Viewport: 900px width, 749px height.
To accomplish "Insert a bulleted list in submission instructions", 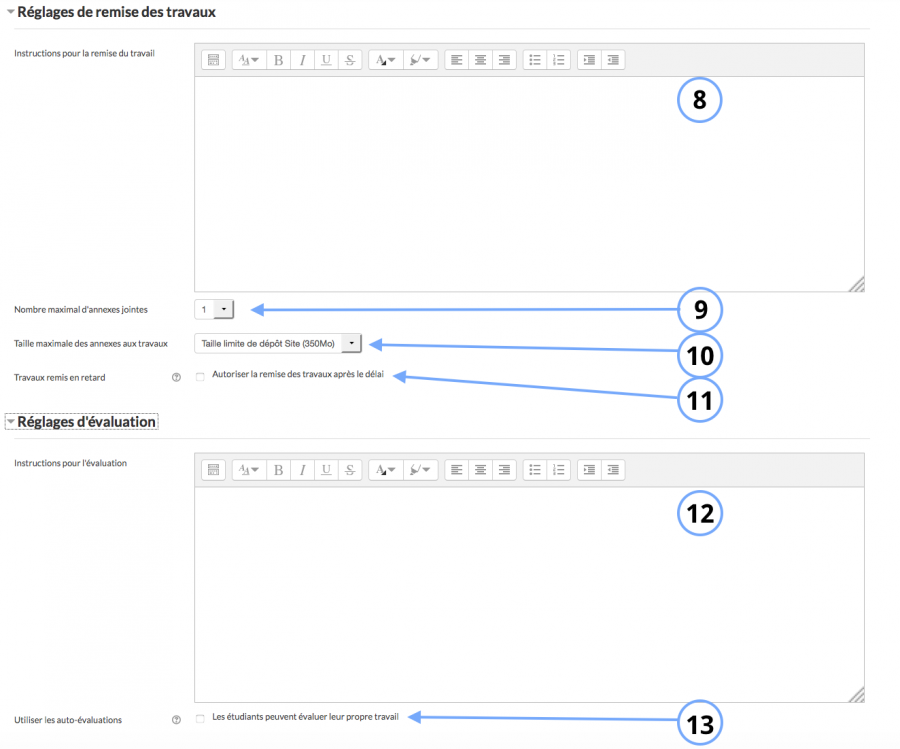I will (x=535, y=59).
